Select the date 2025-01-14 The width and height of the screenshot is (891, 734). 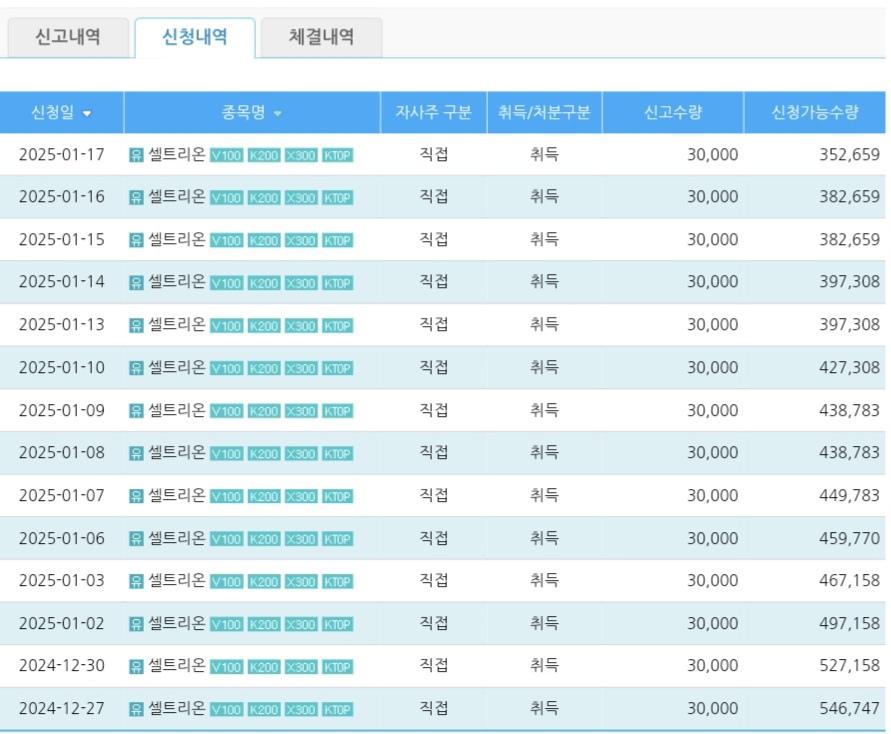pyautogui.click(x=62, y=282)
